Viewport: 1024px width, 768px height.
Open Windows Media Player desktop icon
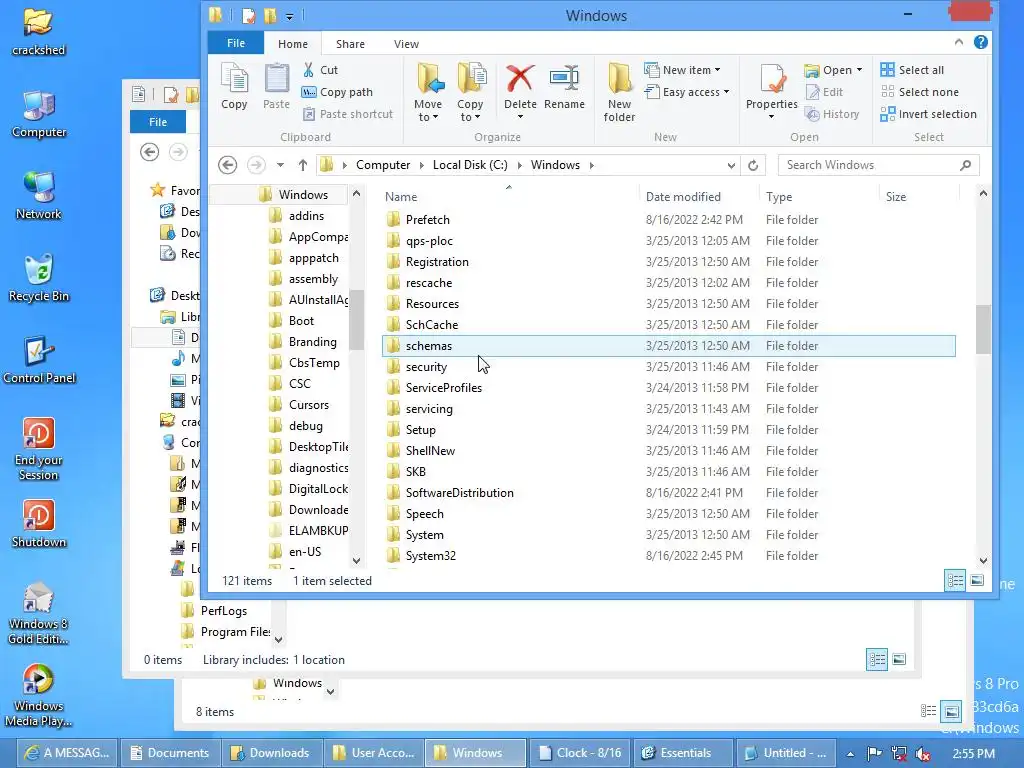(x=39, y=695)
